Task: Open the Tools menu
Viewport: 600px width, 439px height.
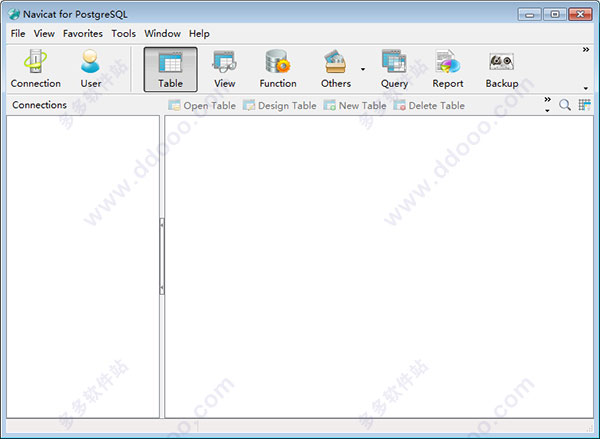Action: [124, 34]
